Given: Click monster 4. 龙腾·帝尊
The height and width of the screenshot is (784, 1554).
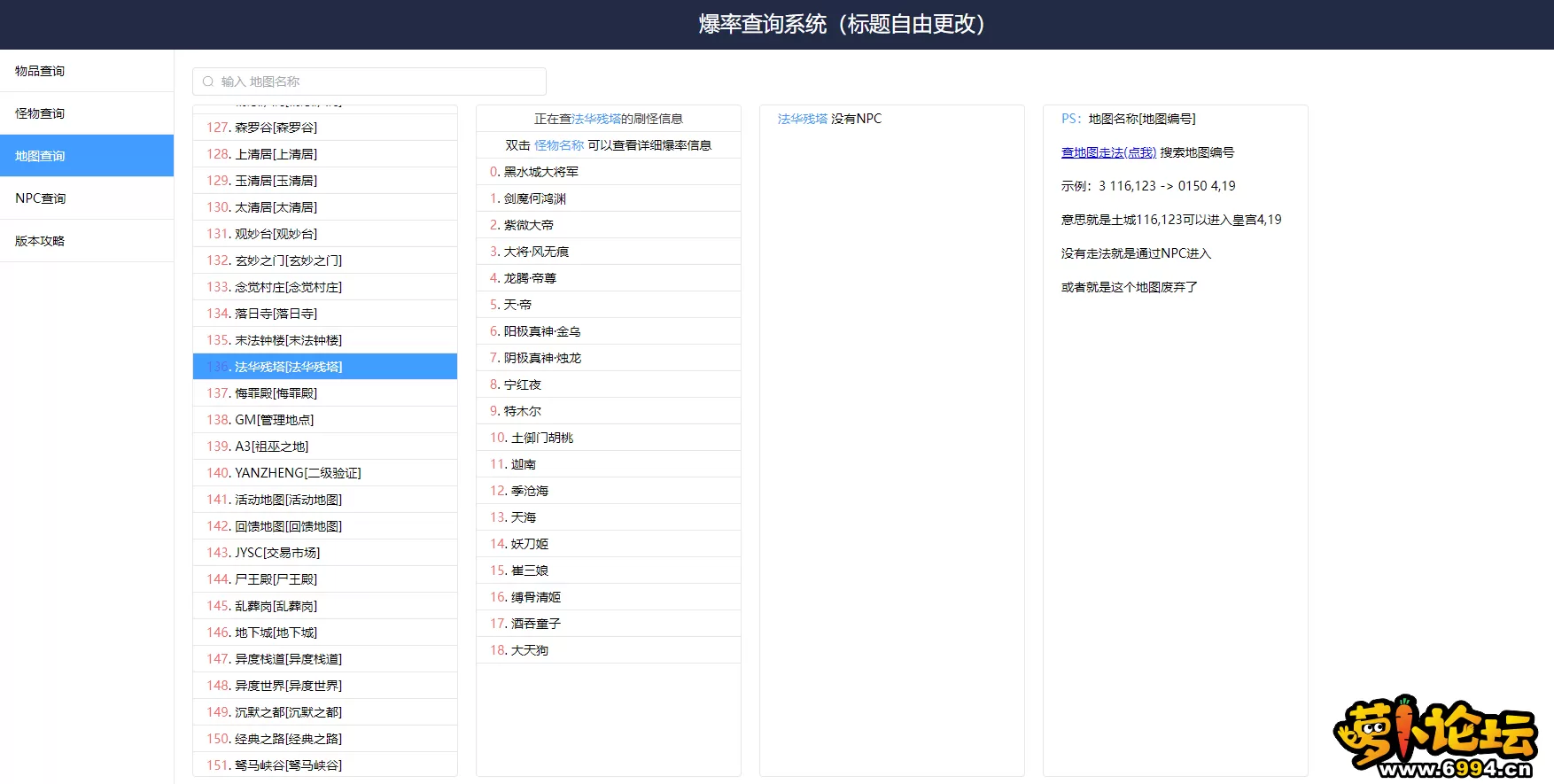Looking at the screenshot, I should pos(609,278).
